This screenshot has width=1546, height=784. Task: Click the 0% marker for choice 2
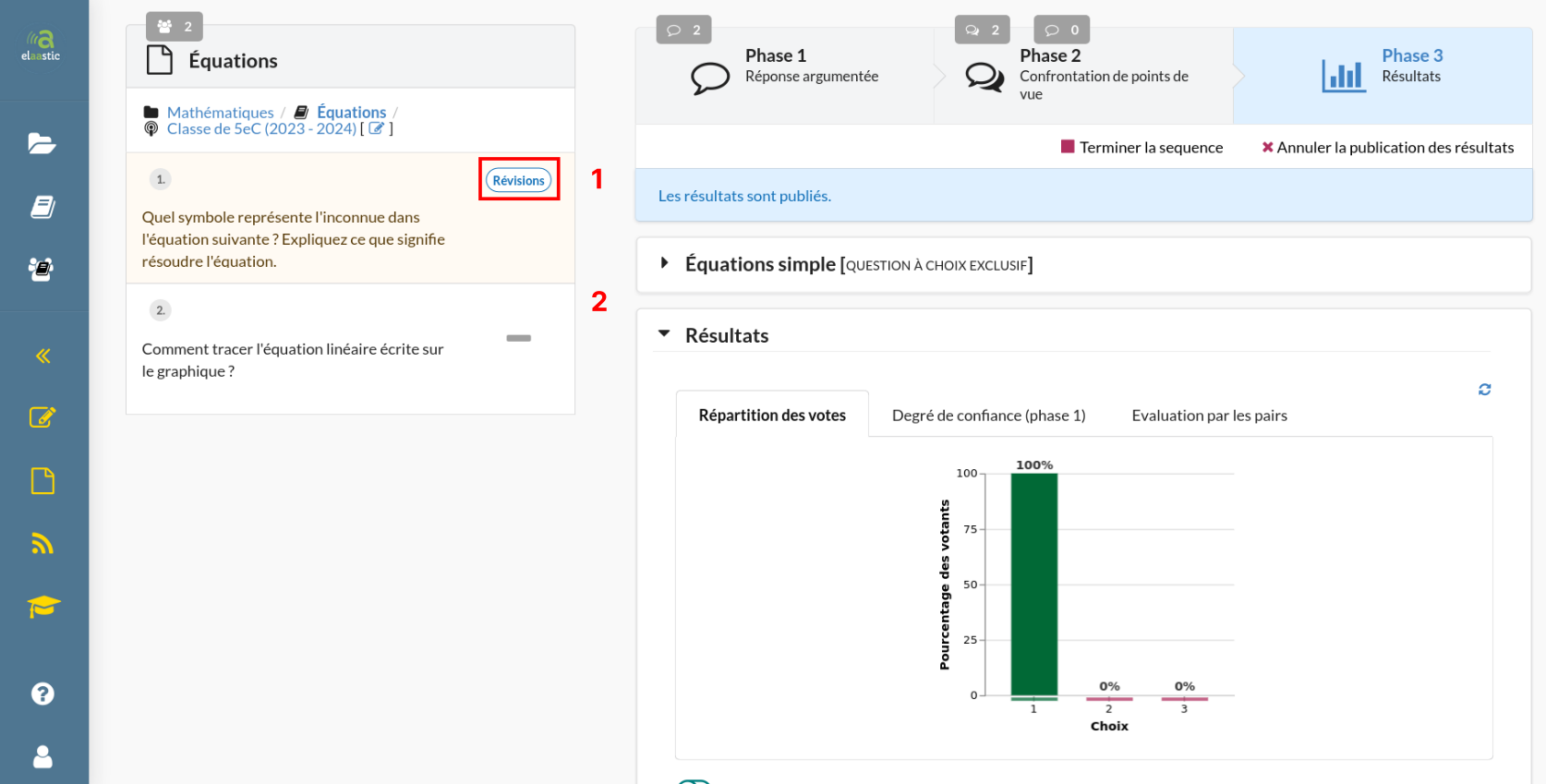pos(1109,698)
